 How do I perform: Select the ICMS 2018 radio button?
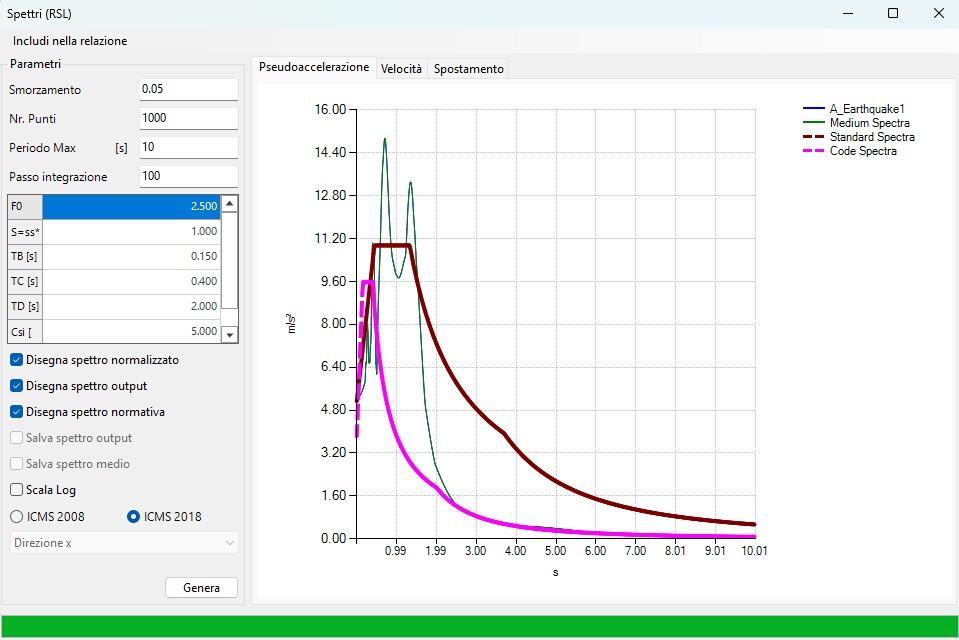click(133, 516)
